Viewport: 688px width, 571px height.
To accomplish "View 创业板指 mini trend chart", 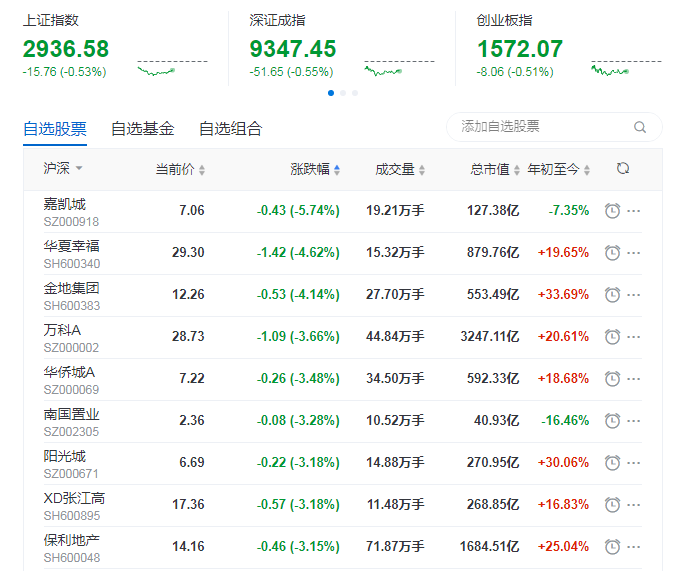I will (626, 68).
